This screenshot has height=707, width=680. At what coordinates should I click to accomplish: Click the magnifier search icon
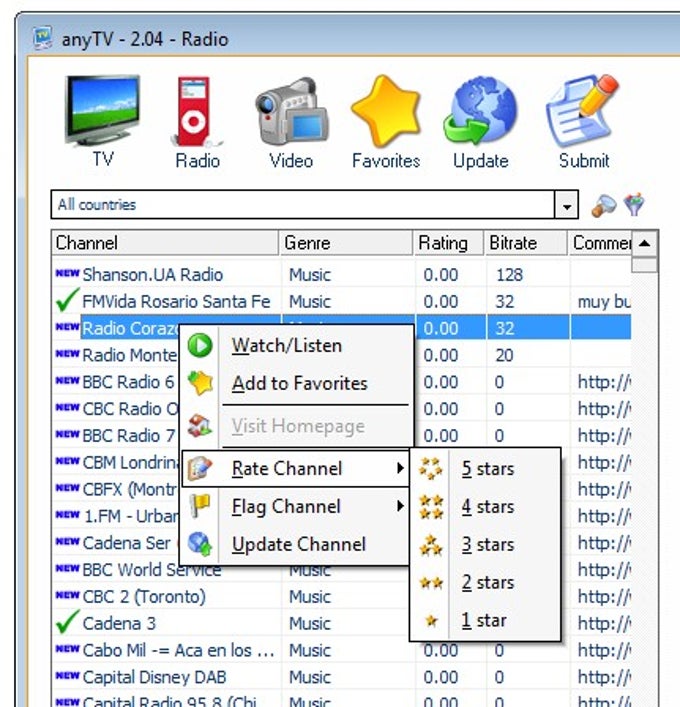point(603,206)
